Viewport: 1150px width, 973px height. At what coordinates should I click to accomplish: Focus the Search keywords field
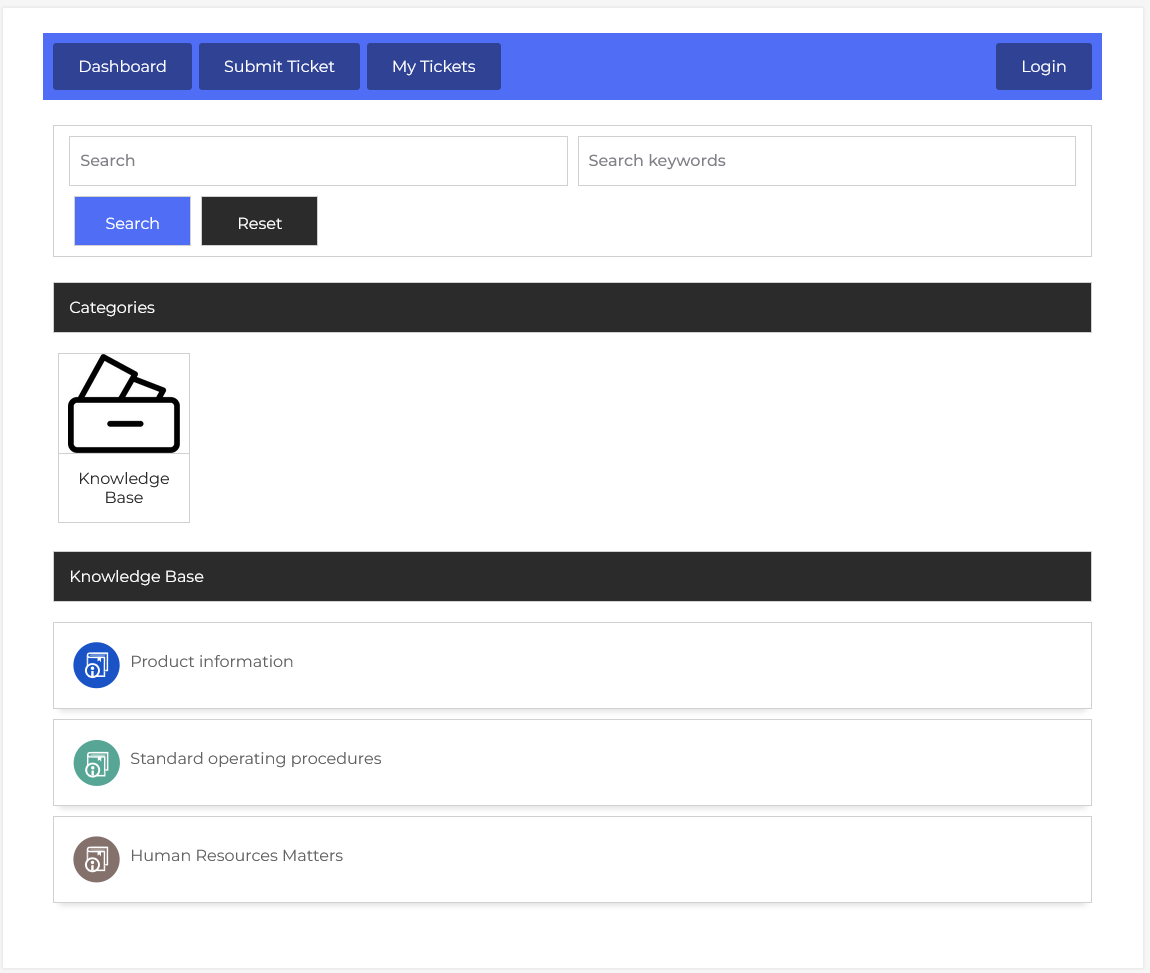[x=826, y=161]
